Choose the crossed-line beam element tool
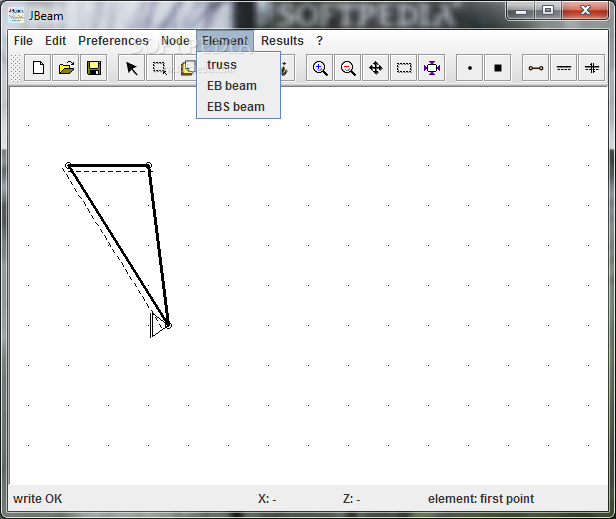 pos(592,68)
